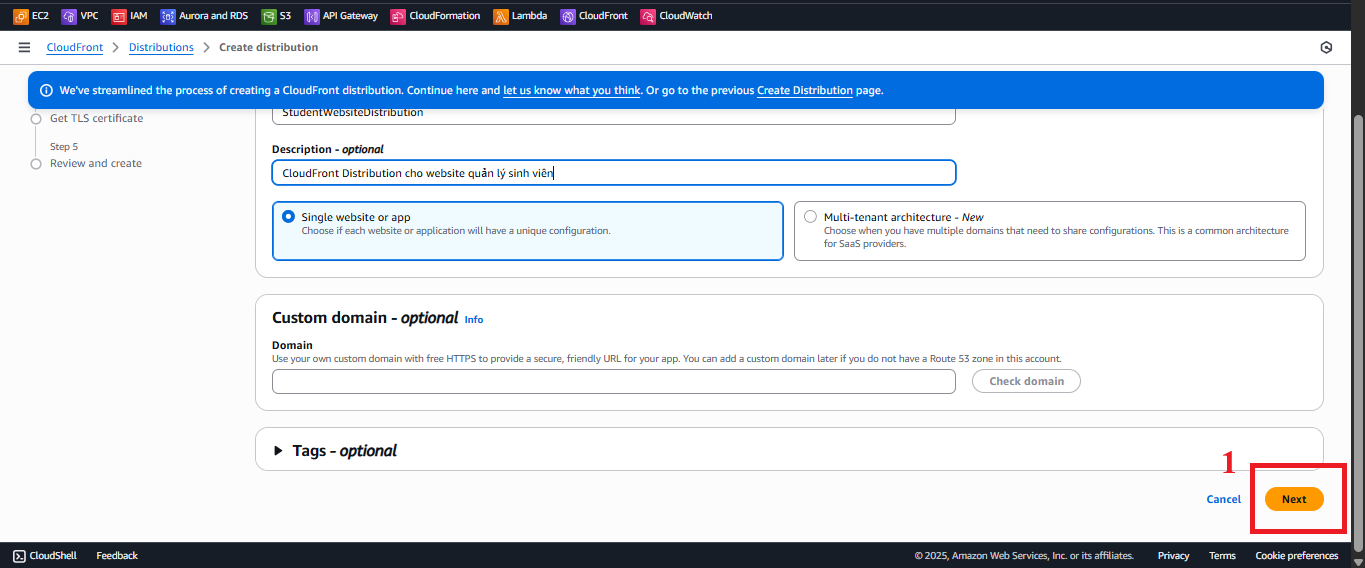Click into the Domain input field
The width and height of the screenshot is (1365, 568).
point(614,381)
